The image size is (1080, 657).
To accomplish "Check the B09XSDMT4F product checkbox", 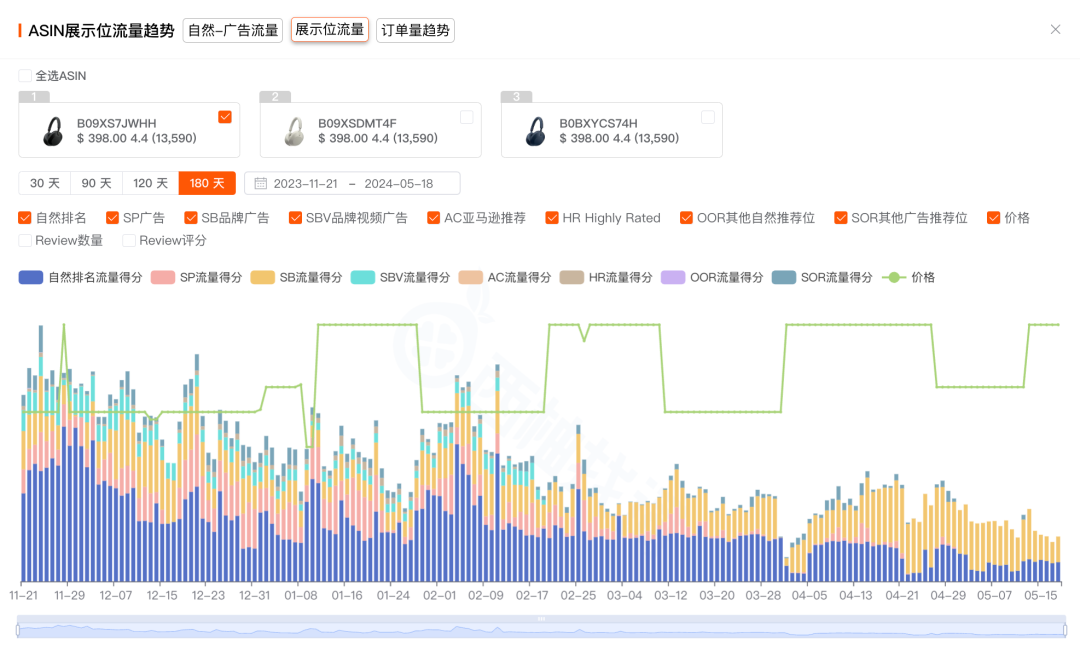I will tap(466, 117).
